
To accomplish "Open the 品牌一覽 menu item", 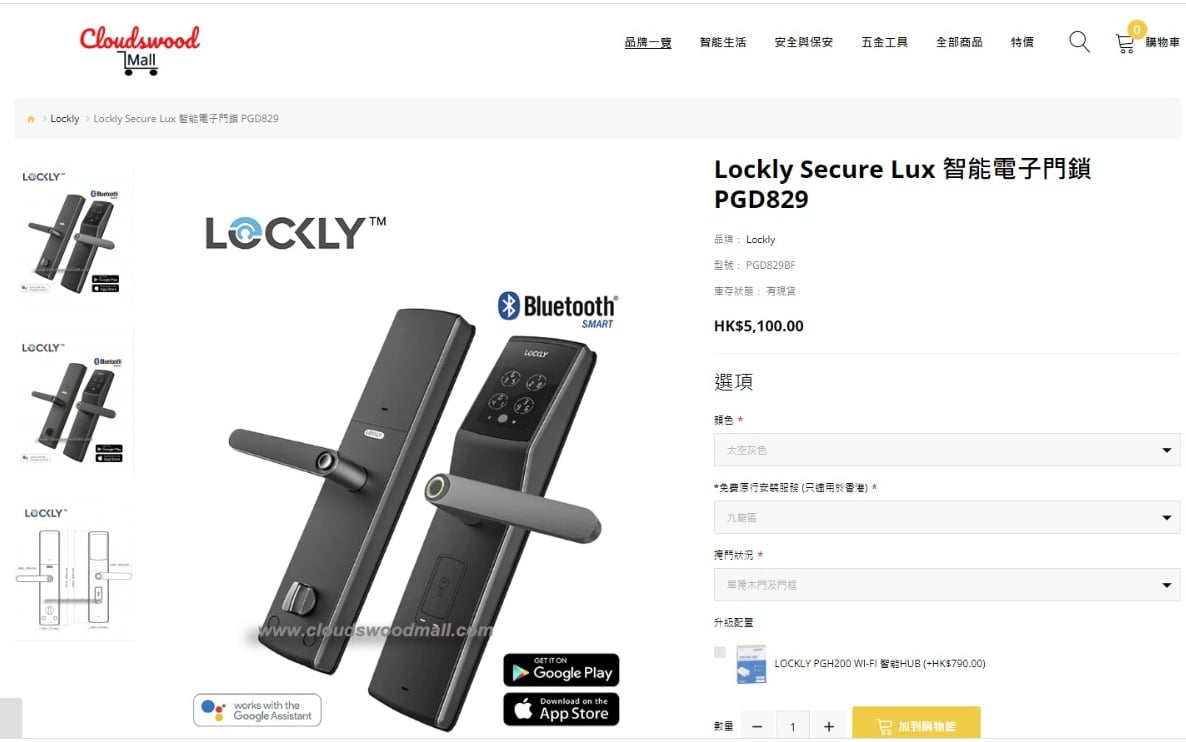I will pos(647,42).
